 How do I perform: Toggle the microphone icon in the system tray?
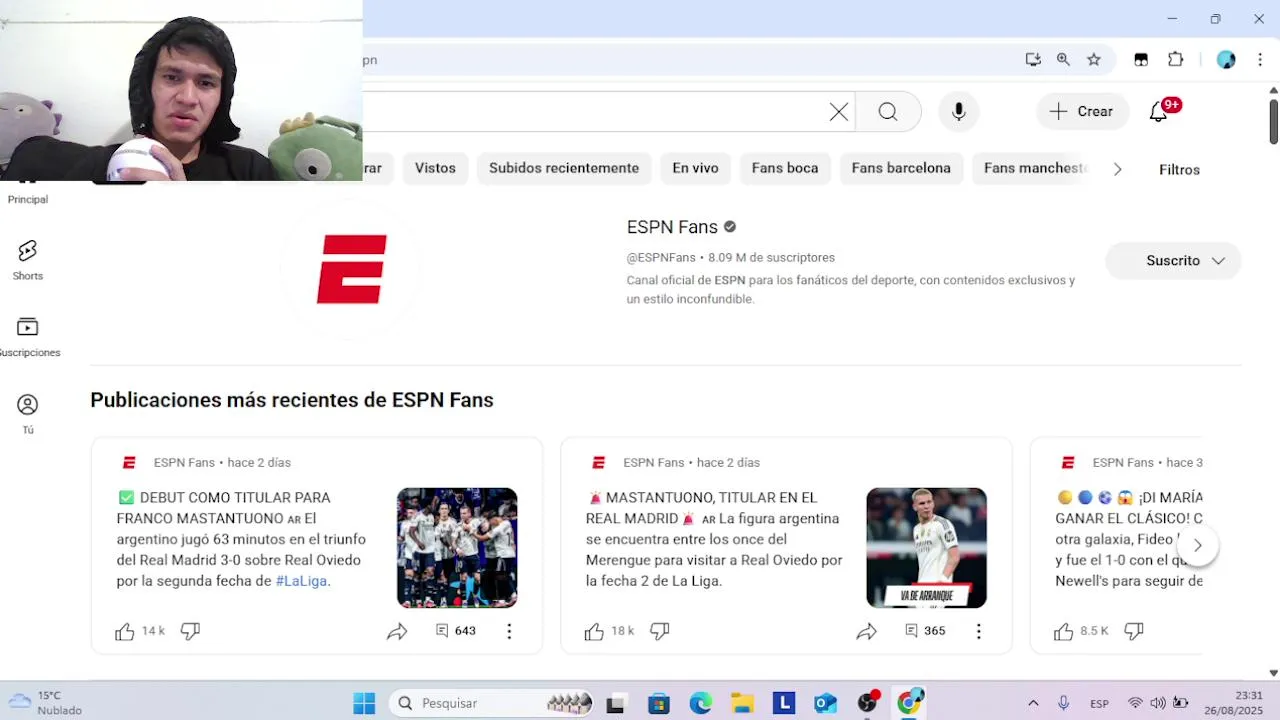tap(1063, 703)
